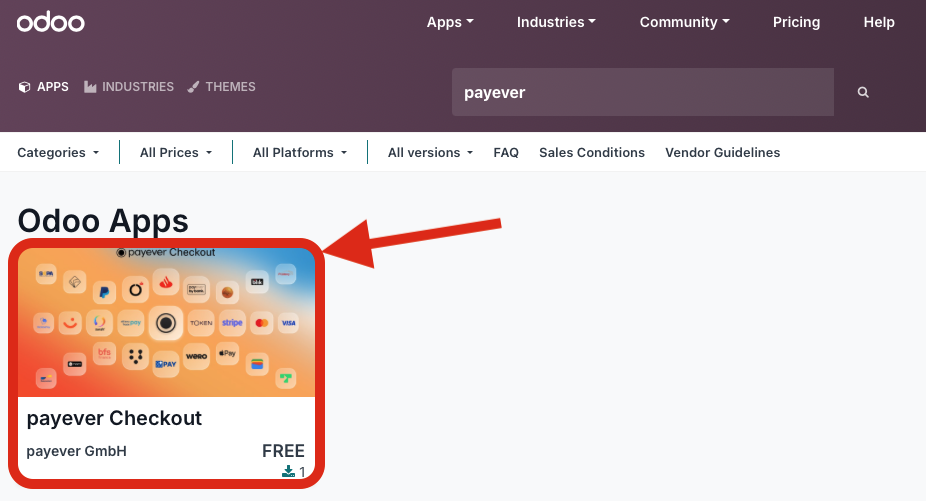Click the Apple Pay icon in the thumbnail
Viewport: 926px width, 501px height.
(227, 353)
